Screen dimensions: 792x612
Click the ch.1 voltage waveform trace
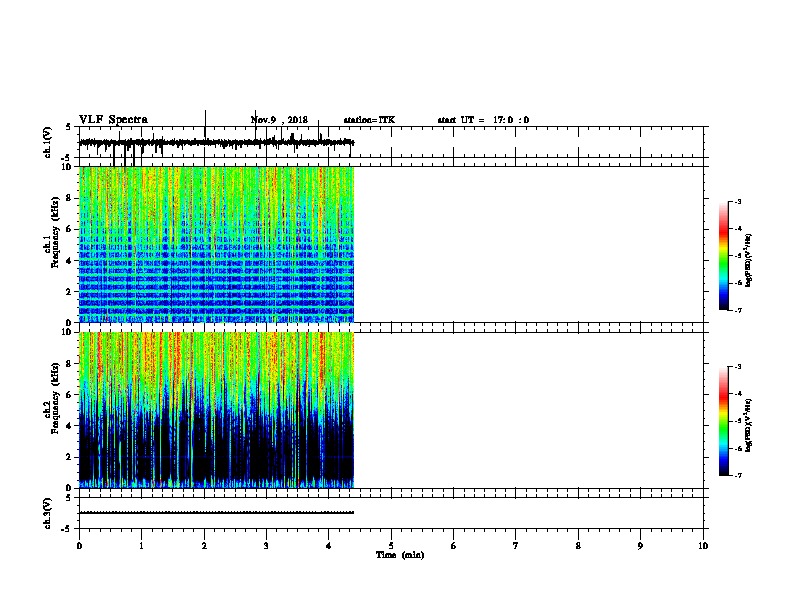click(217, 142)
